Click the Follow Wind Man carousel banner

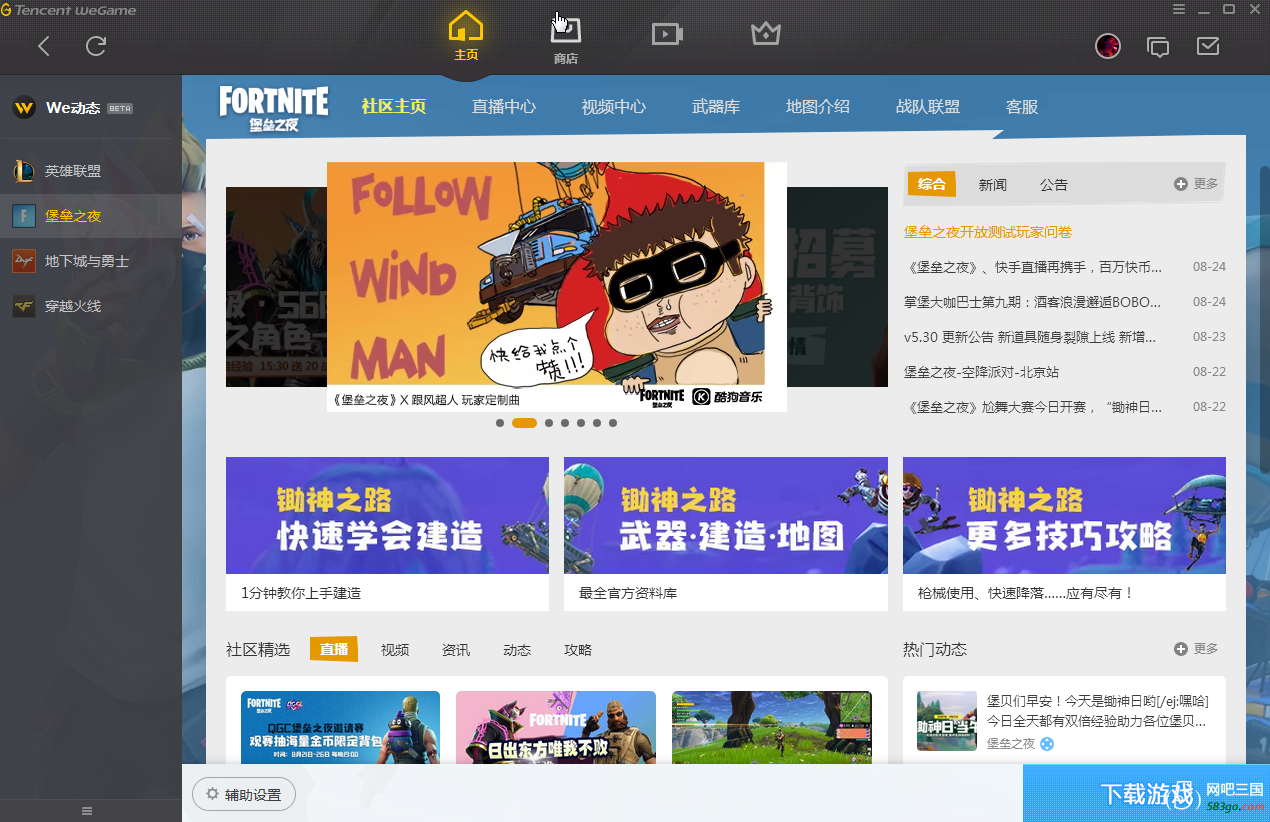click(557, 286)
